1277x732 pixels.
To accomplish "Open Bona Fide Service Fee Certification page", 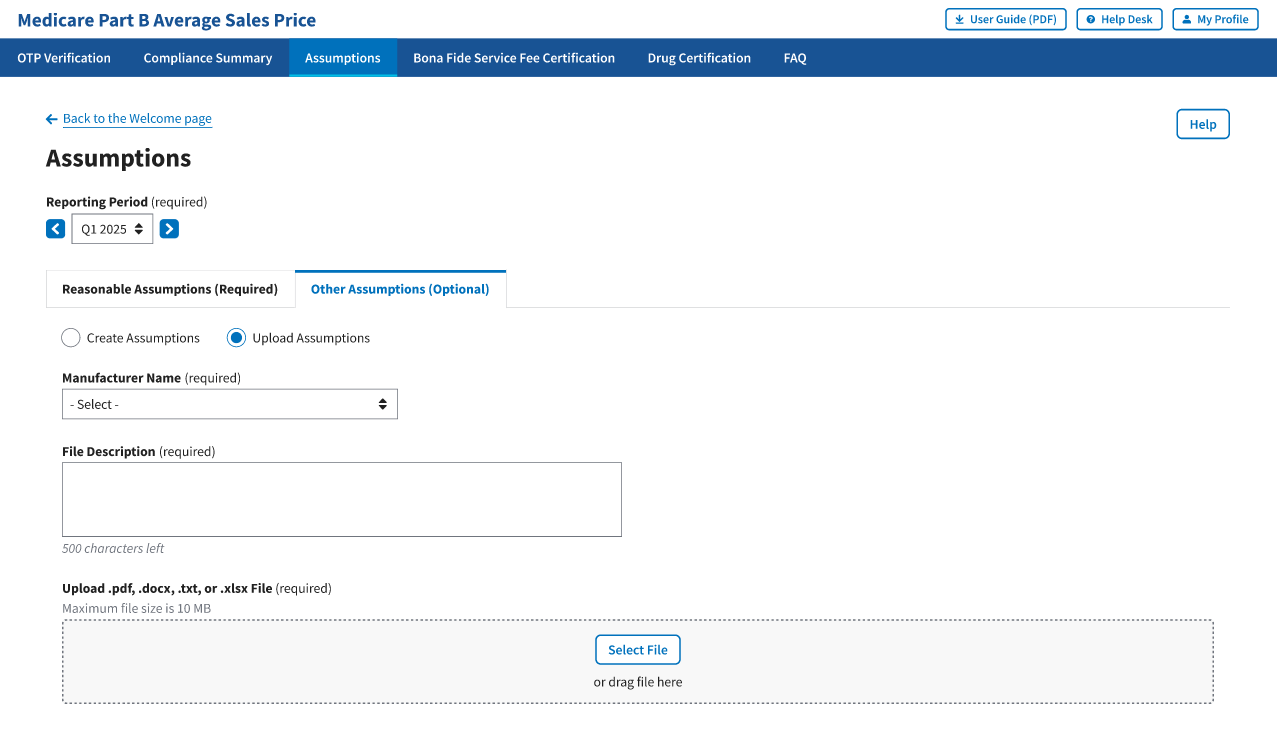I will click(514, 58).
